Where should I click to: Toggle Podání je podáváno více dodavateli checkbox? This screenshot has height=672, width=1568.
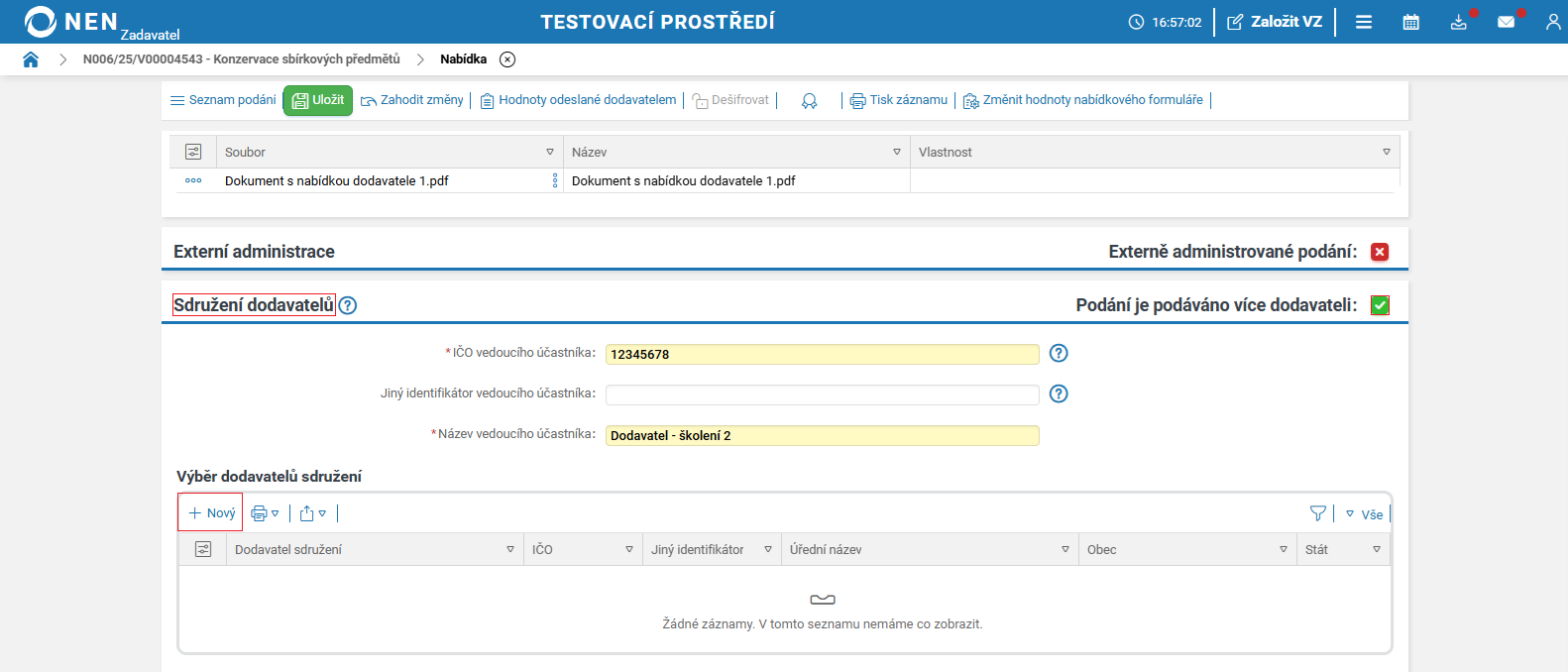click(1380, 305)
